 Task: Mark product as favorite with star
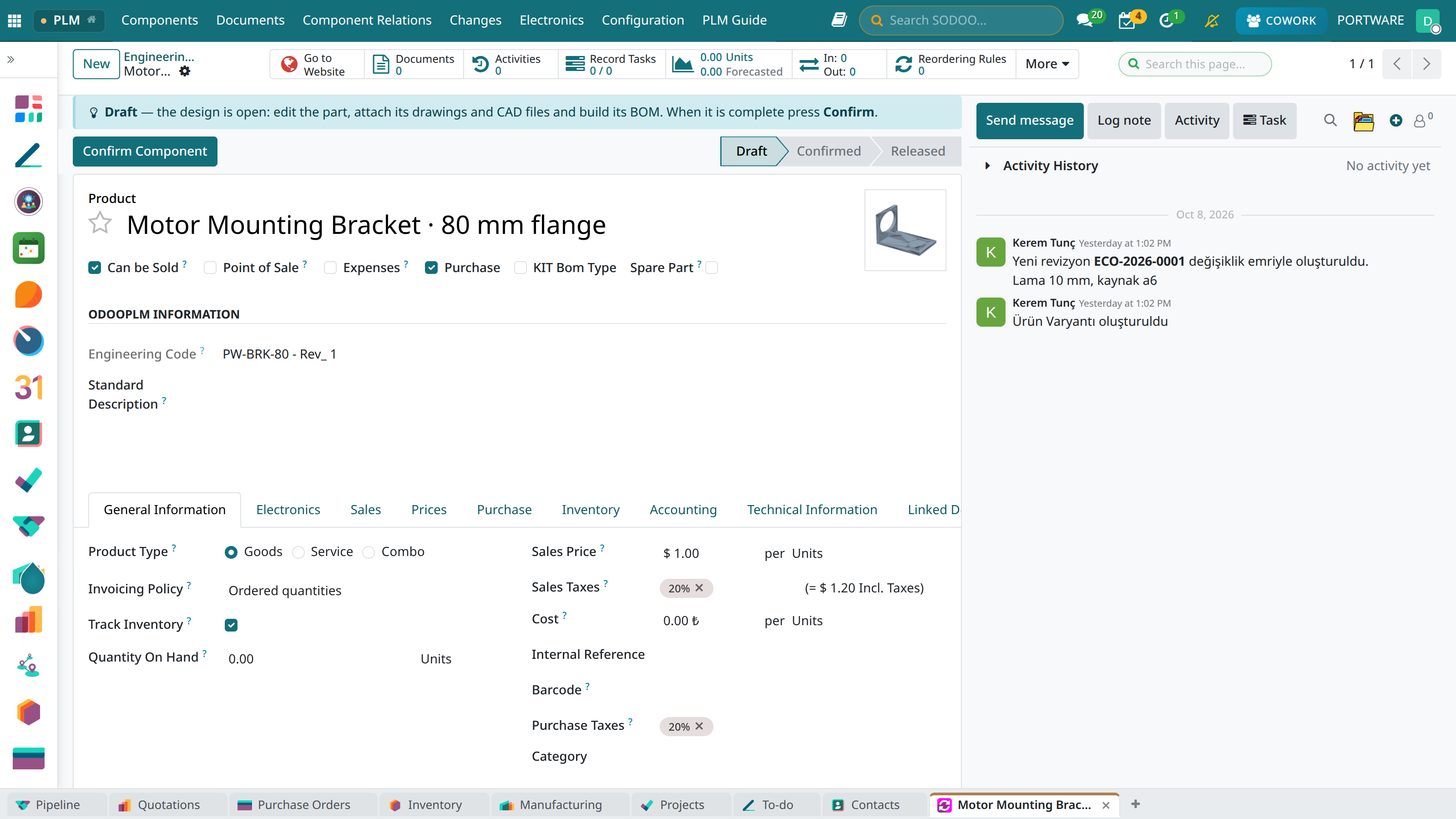100,223
